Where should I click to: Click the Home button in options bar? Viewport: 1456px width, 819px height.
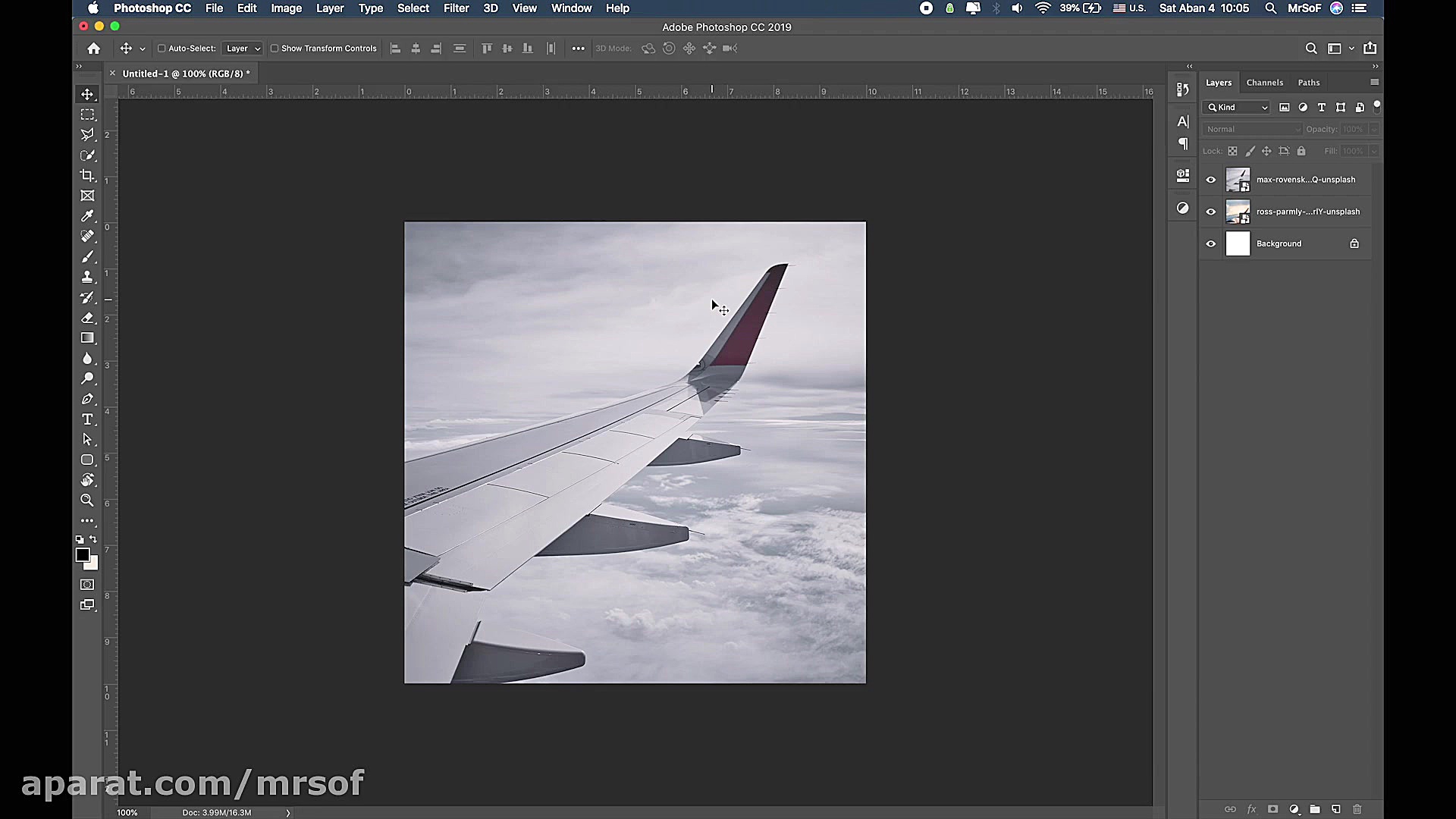tap(94, 49)
